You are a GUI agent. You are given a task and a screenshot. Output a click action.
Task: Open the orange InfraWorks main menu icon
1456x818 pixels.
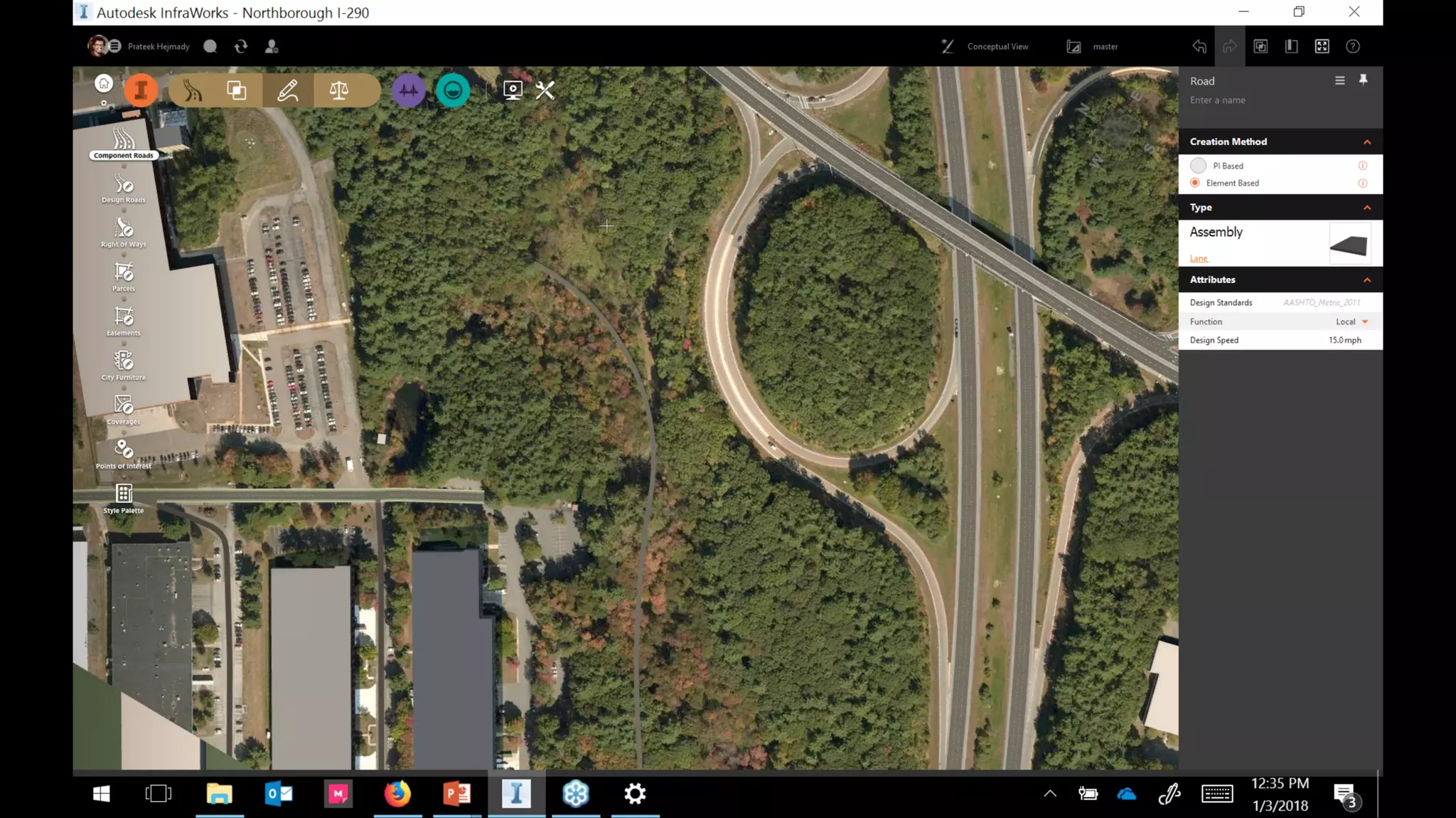coord(141,90)
